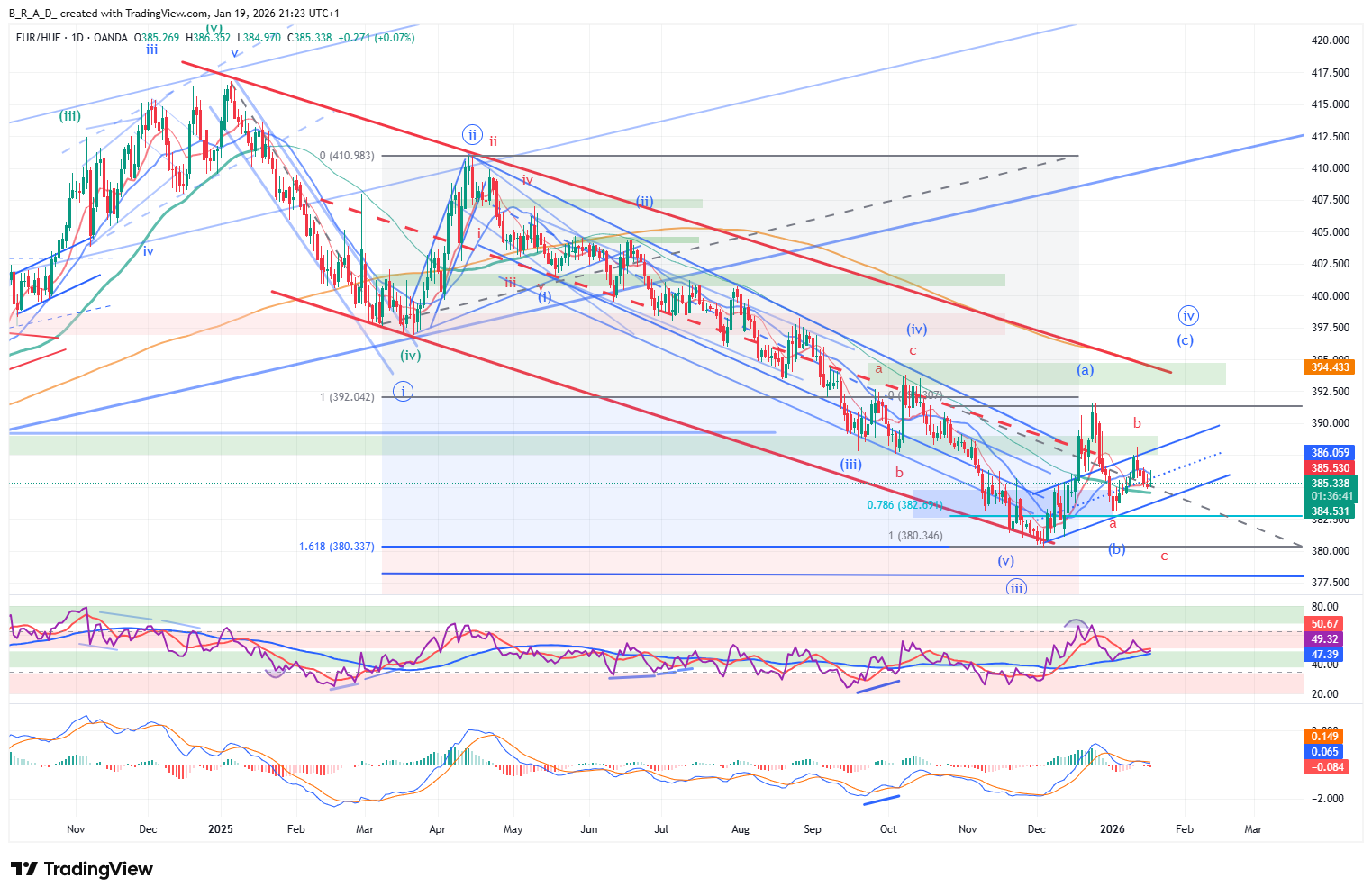1372x896 pixels.
Task: Select the circled blue i wave label
Action: pyautogui.click(x=403, y=392)
